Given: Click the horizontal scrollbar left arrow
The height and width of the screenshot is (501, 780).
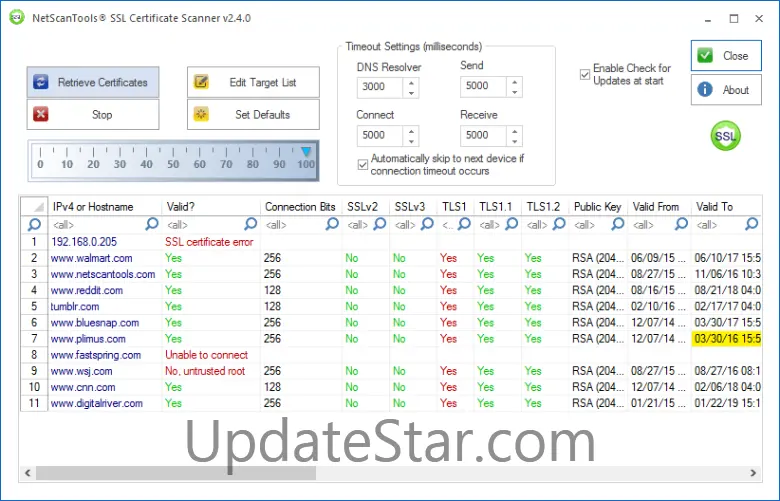Looking at the screenshot, I should 28,473.
